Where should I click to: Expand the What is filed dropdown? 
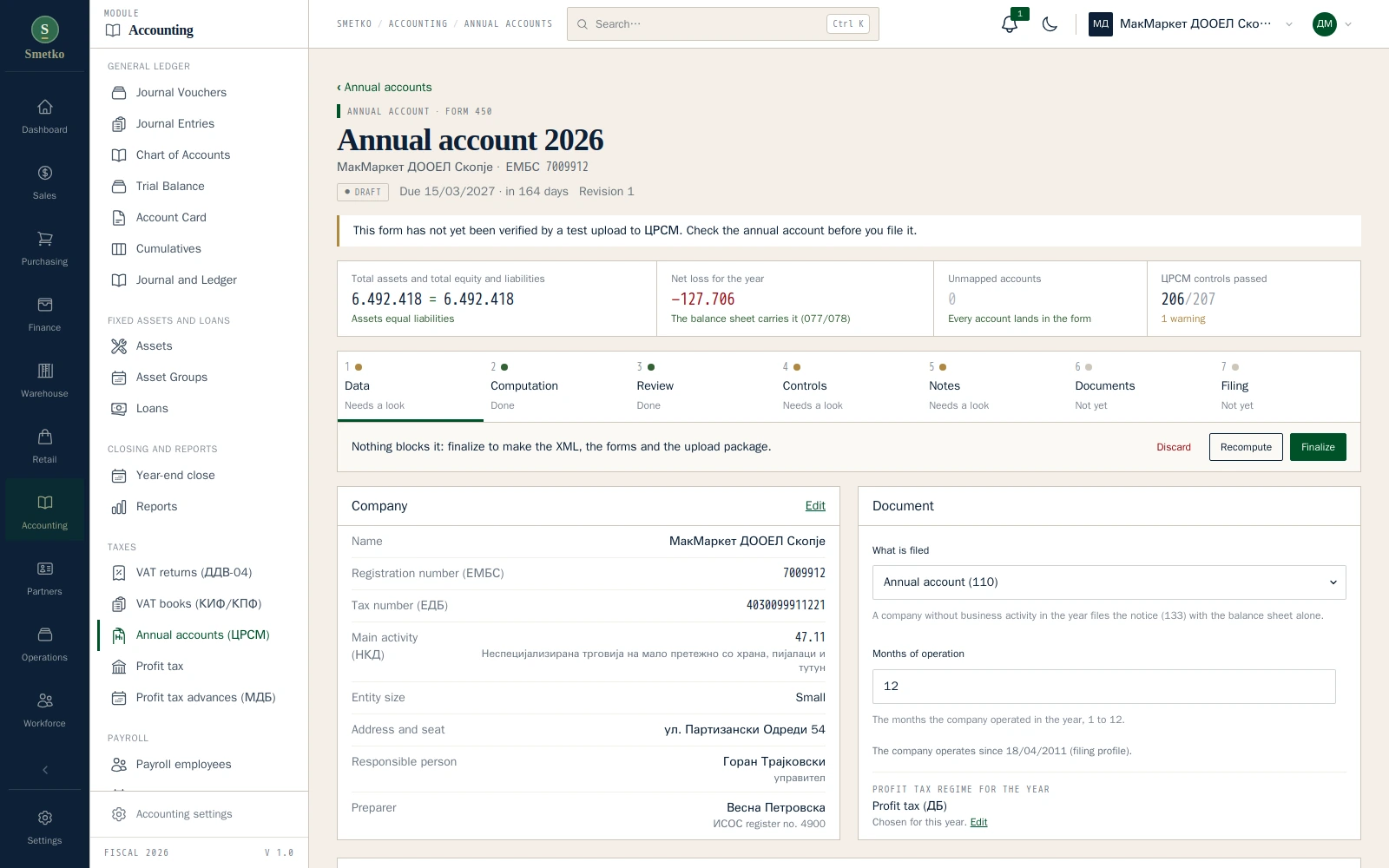click(x=1109, y=582)
